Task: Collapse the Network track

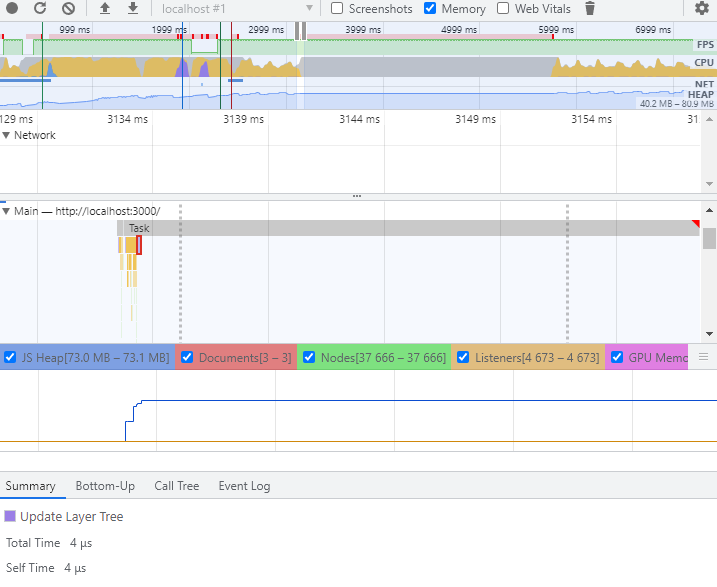Action: pos(6,135)
